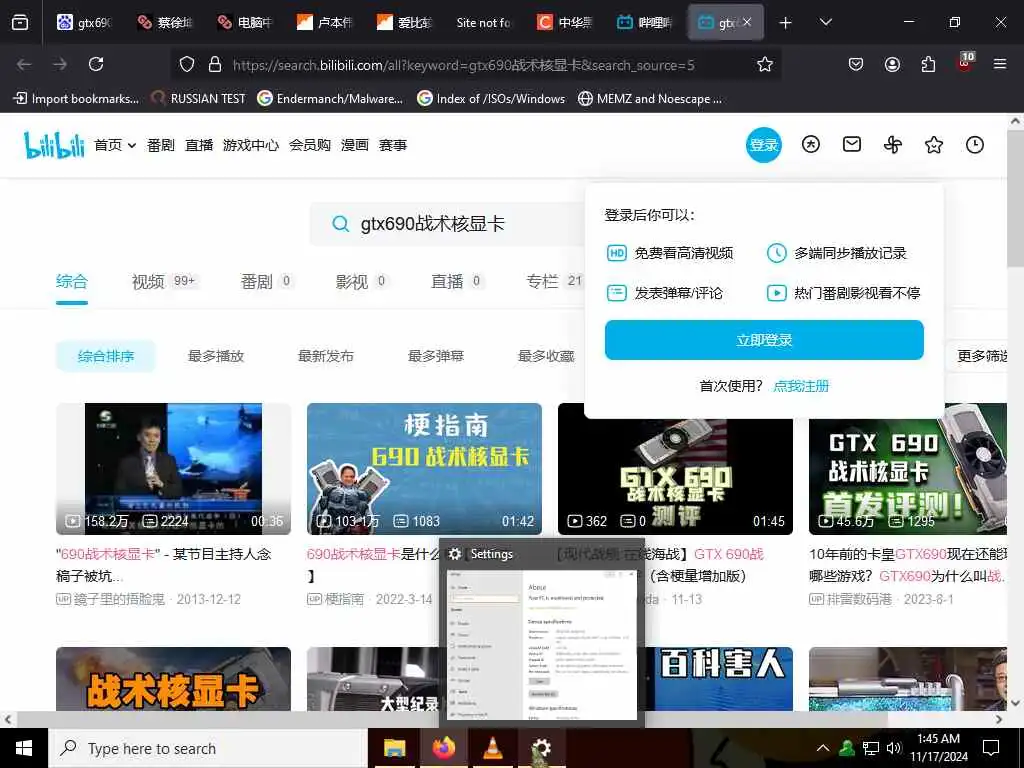Viewport: 1024px width, 768px height.
Task: Show hidden system tray icons chevron
Action: [x=823, y=748]
